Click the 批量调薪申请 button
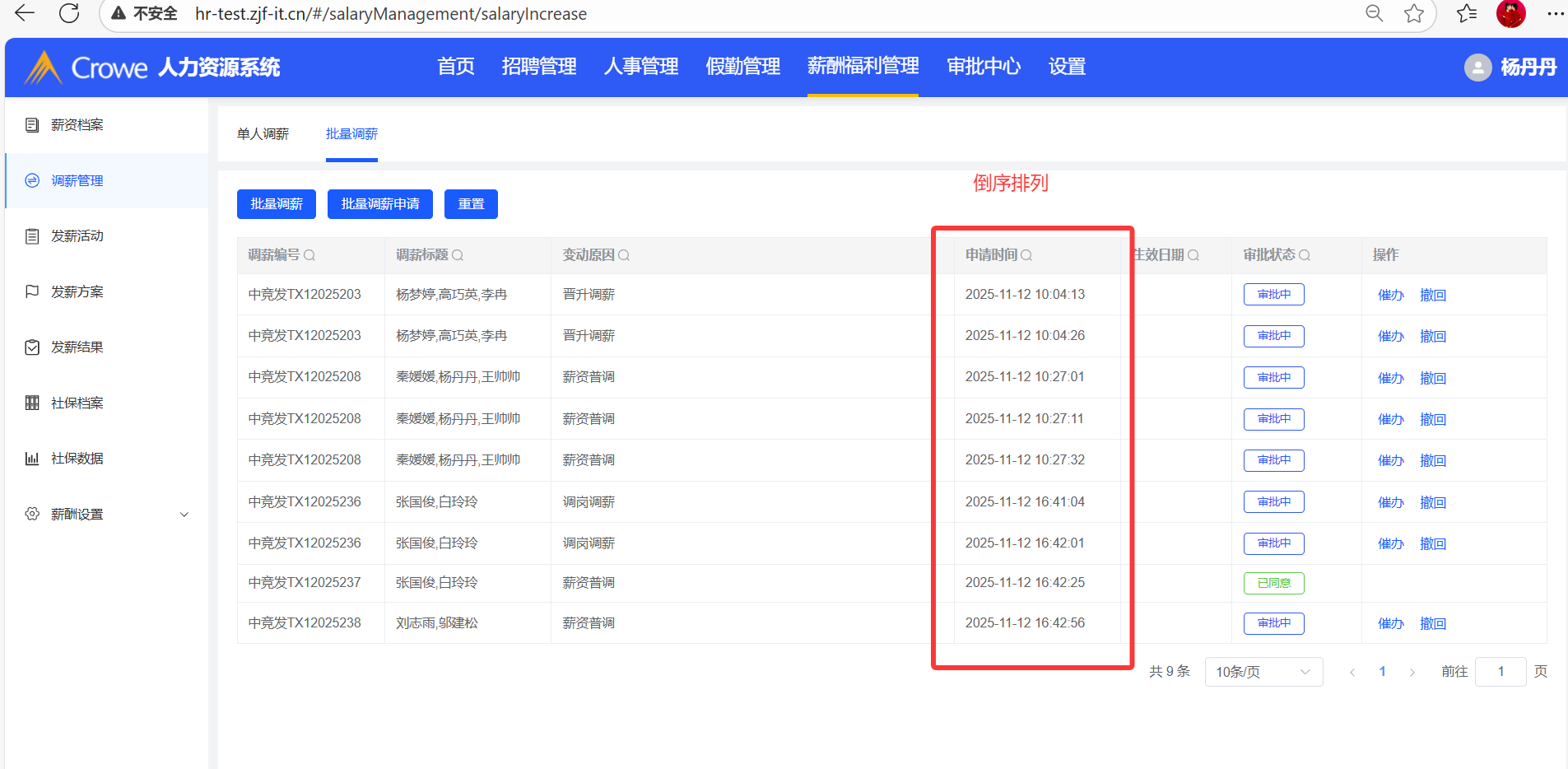This screenshot has width=1568, height=769. (x=380, y=204)
